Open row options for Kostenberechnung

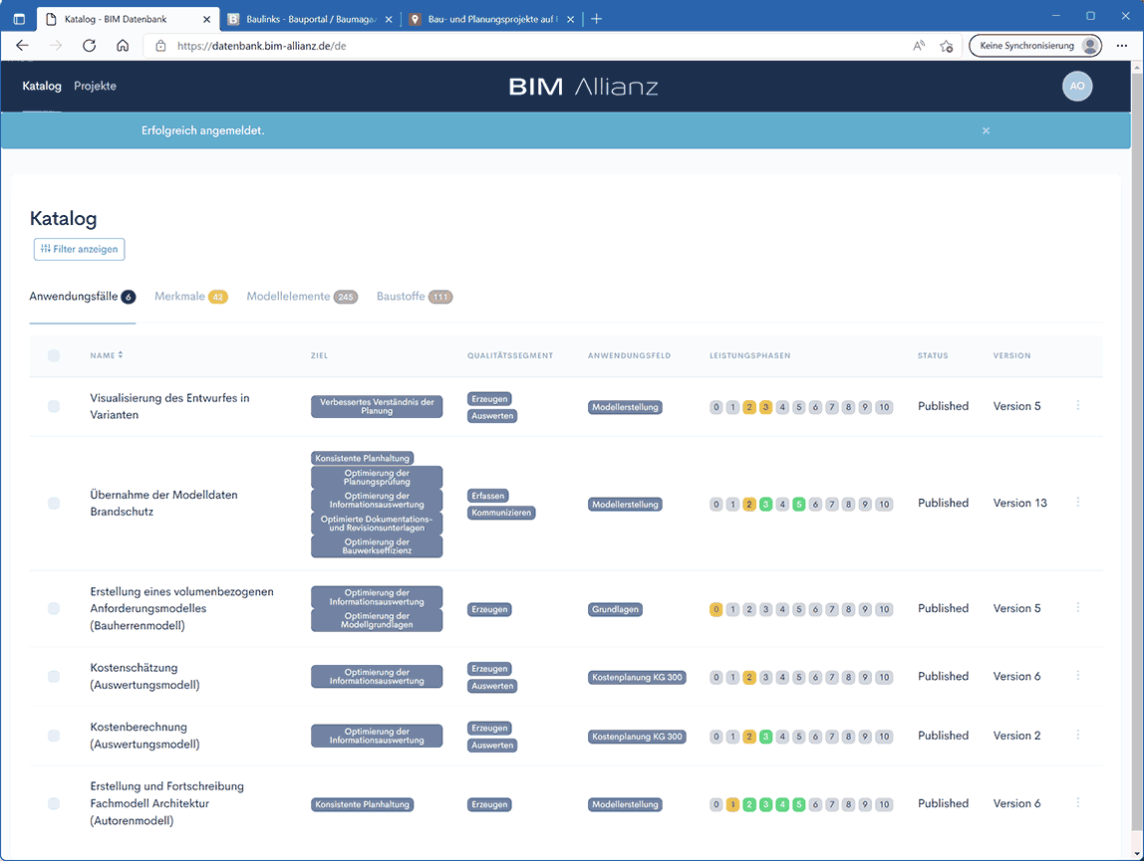(x=1078, y=735)
